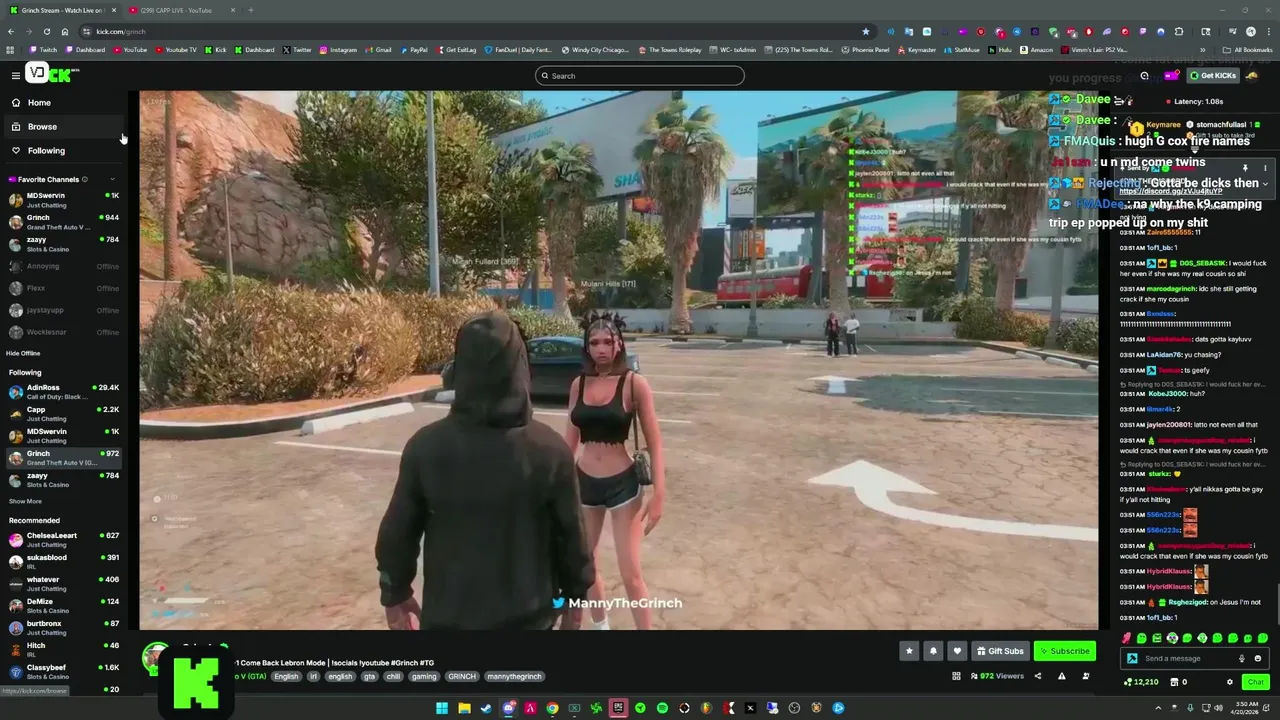1280x720 pixels.
Task: Open the share stream icon
Action: click(1037, 676)
